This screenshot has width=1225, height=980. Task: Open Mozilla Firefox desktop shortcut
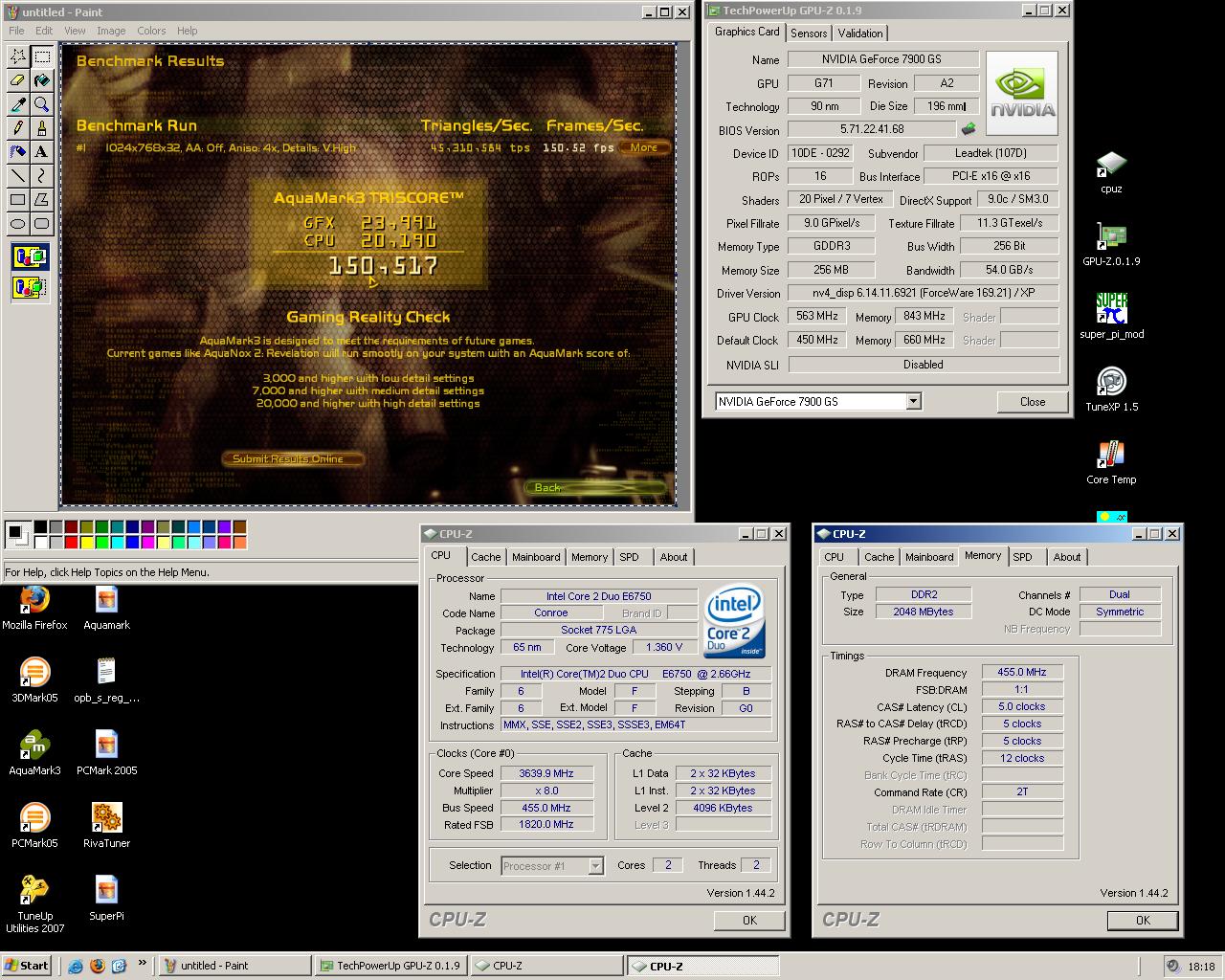click(x=34, y=609)
